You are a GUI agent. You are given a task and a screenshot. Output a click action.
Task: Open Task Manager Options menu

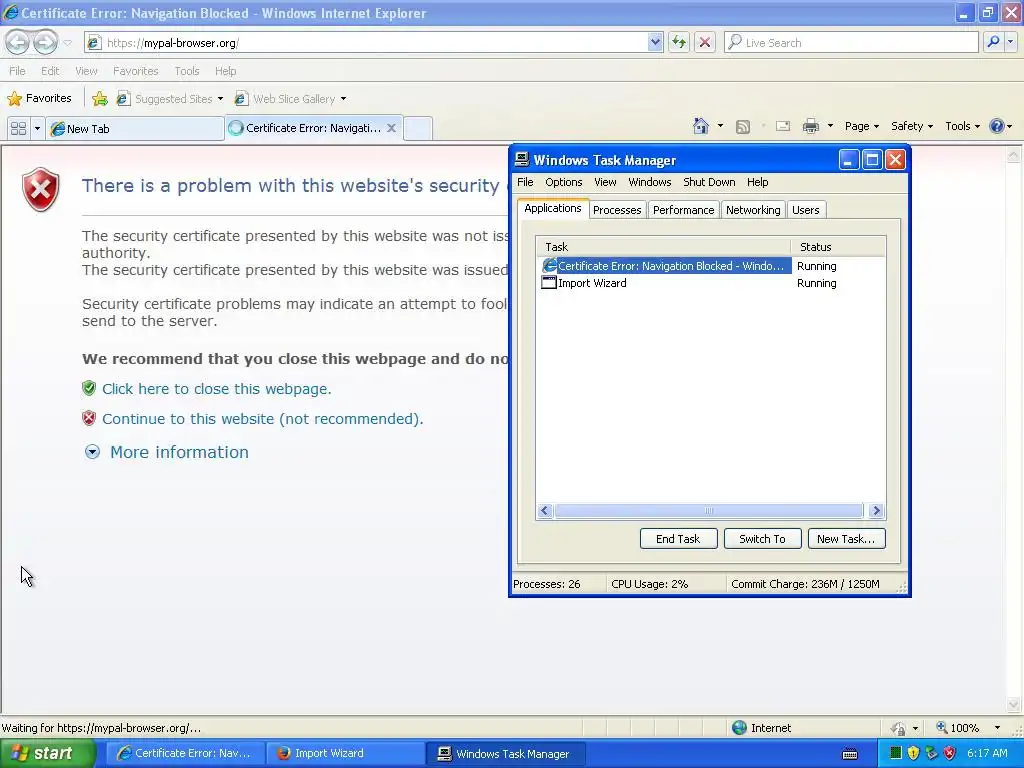[x=564, y=182]
